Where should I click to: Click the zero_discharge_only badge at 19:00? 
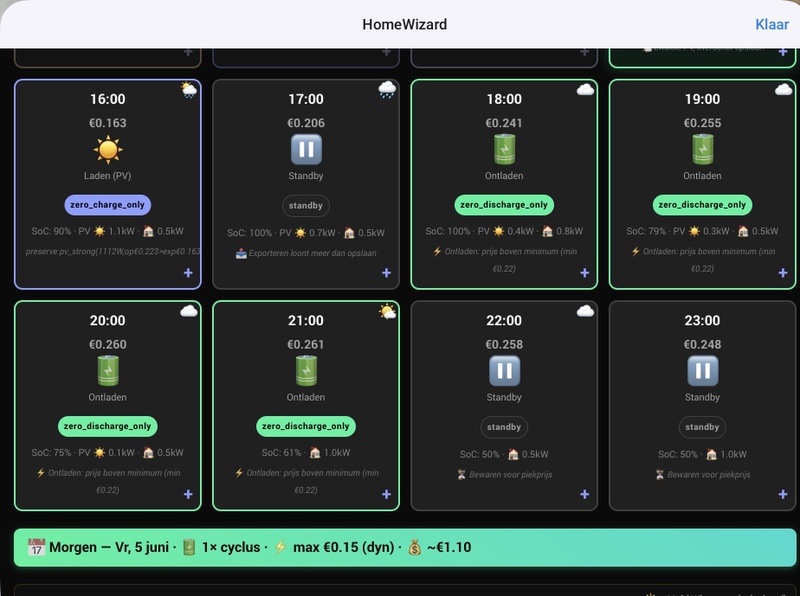coord(703,205)
